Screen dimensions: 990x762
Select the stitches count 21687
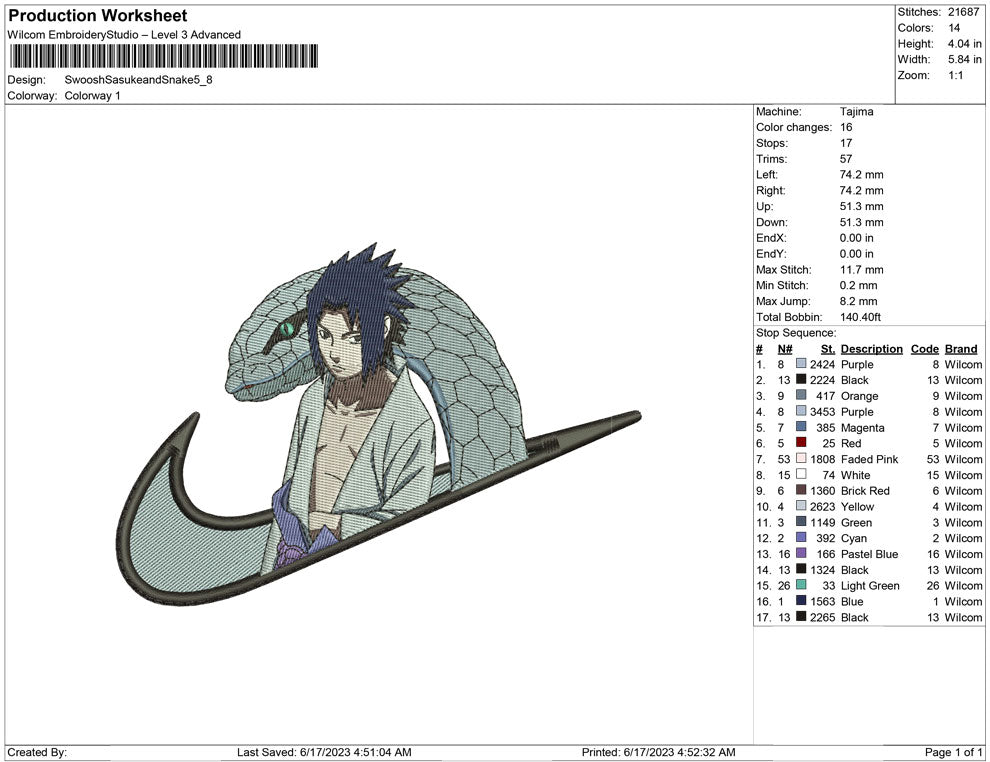click(963, 12)
